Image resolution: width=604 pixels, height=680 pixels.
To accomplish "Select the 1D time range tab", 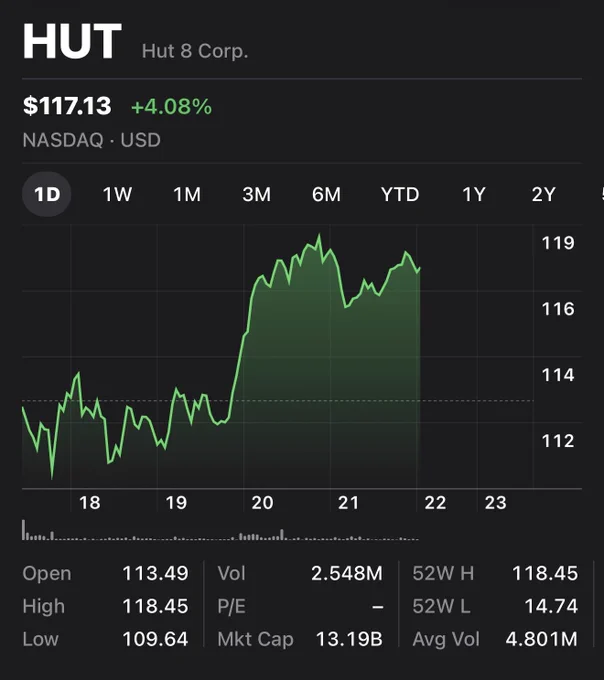I will click(47, 194).
